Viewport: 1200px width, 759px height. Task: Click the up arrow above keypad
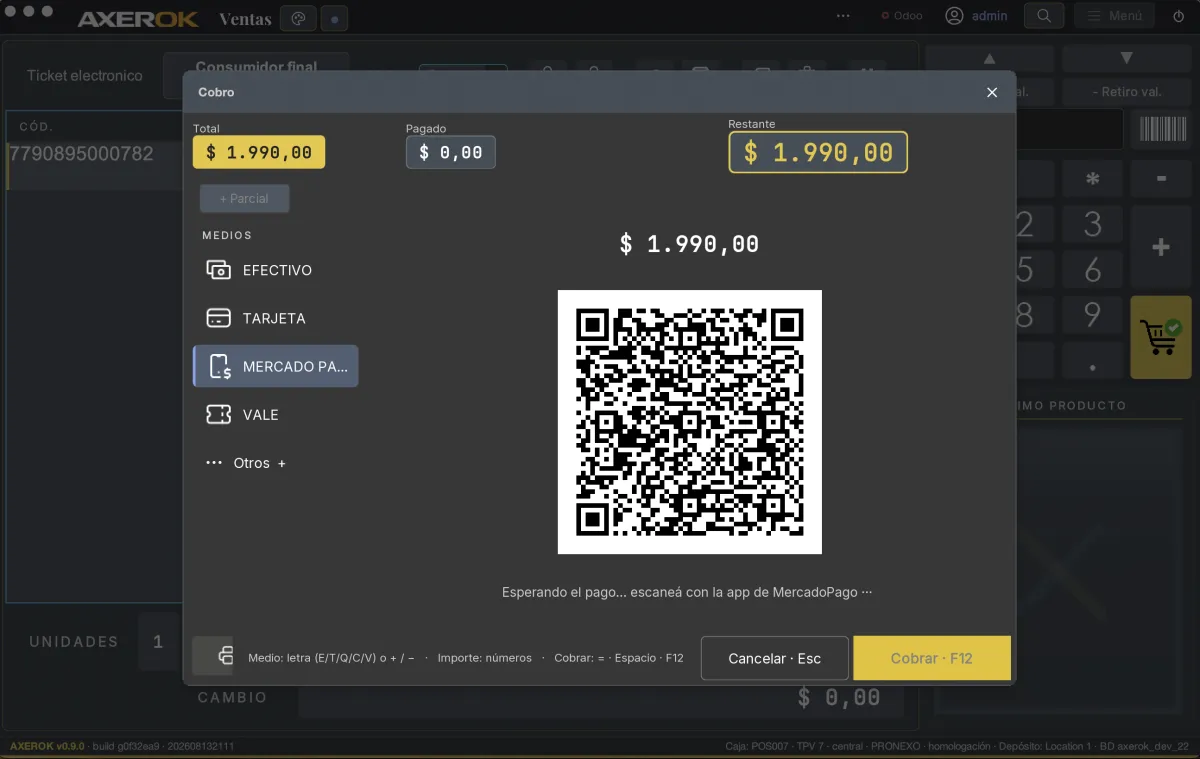click(x=990, y=59)
